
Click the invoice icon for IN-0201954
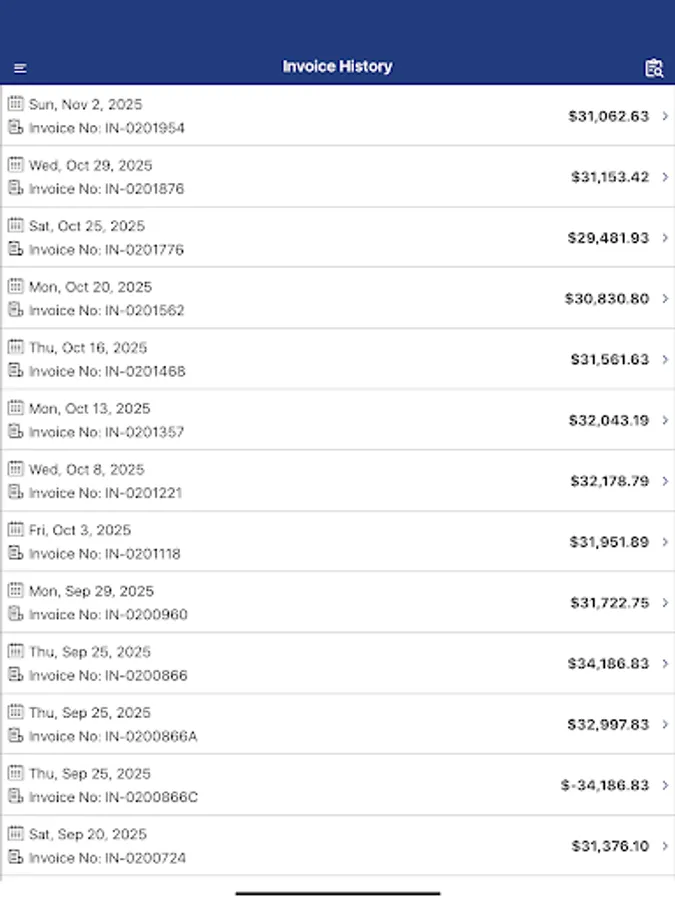[14, 128]
